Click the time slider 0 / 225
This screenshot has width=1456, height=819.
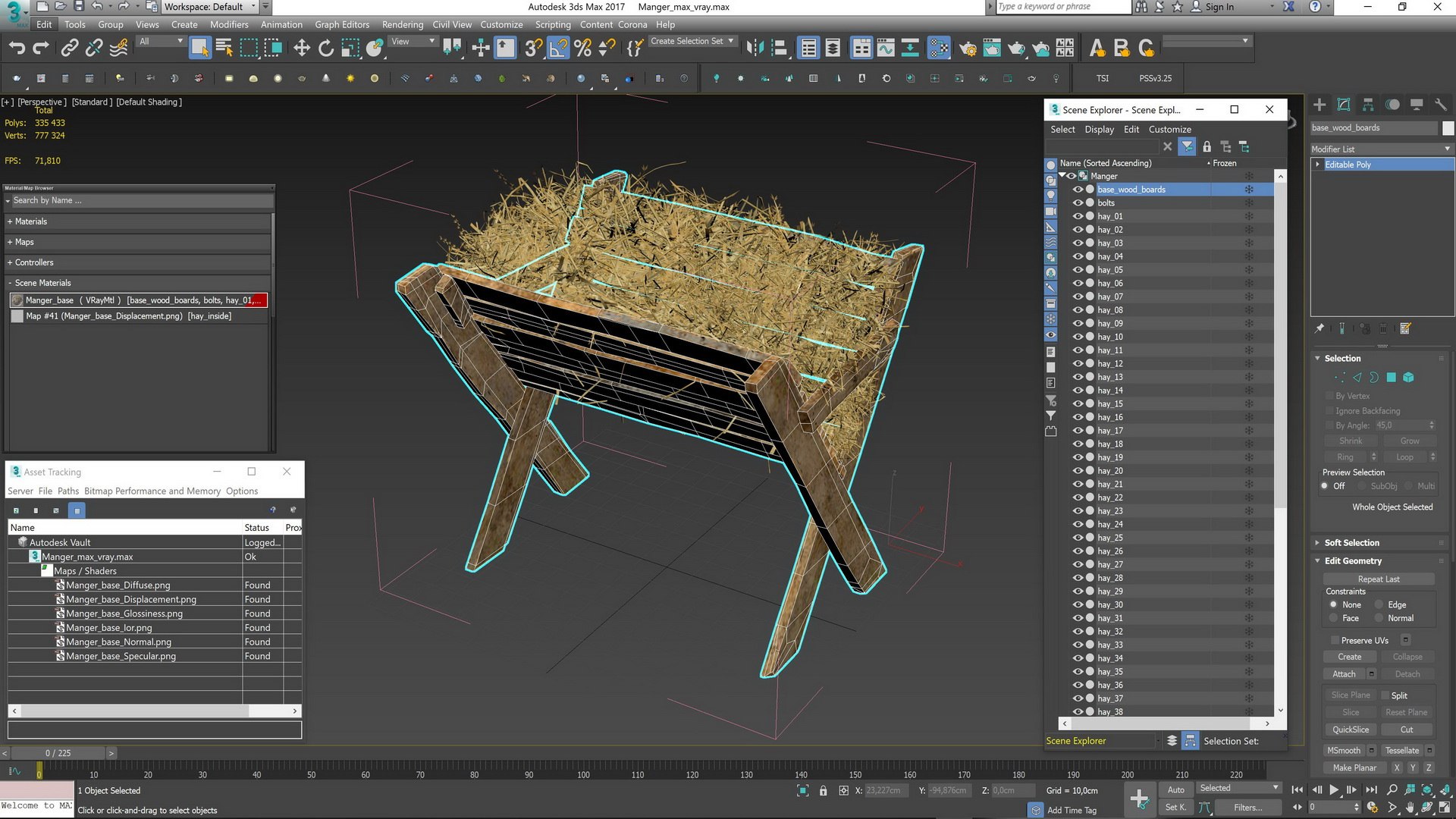coord(58,753)
